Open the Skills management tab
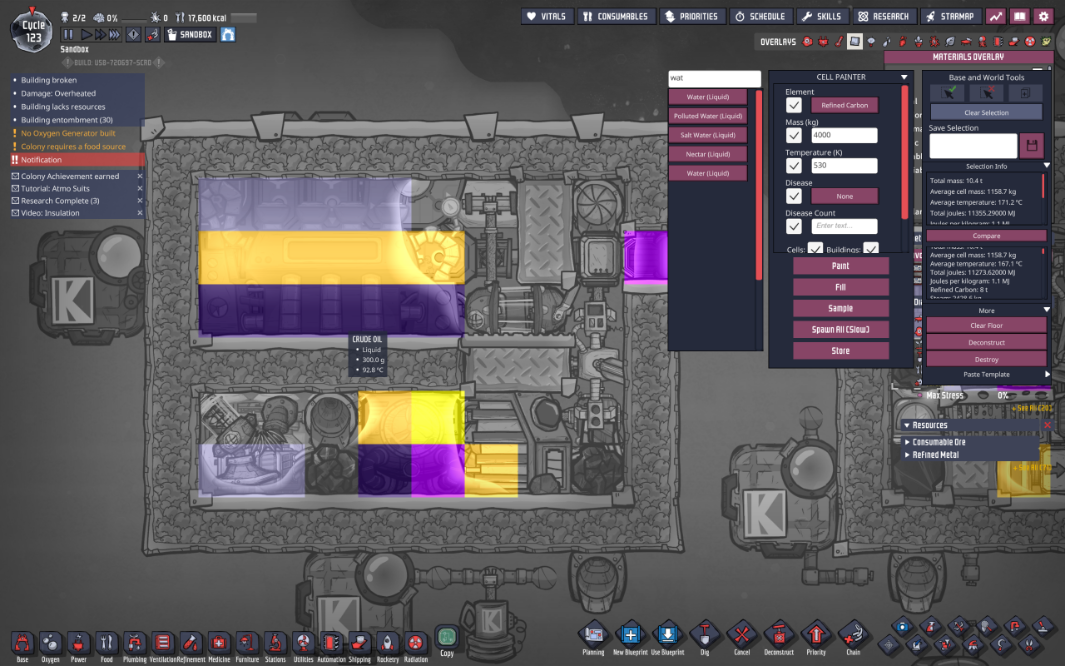The width and height of the screenshot is (1065, 666). tap(822, 16)
